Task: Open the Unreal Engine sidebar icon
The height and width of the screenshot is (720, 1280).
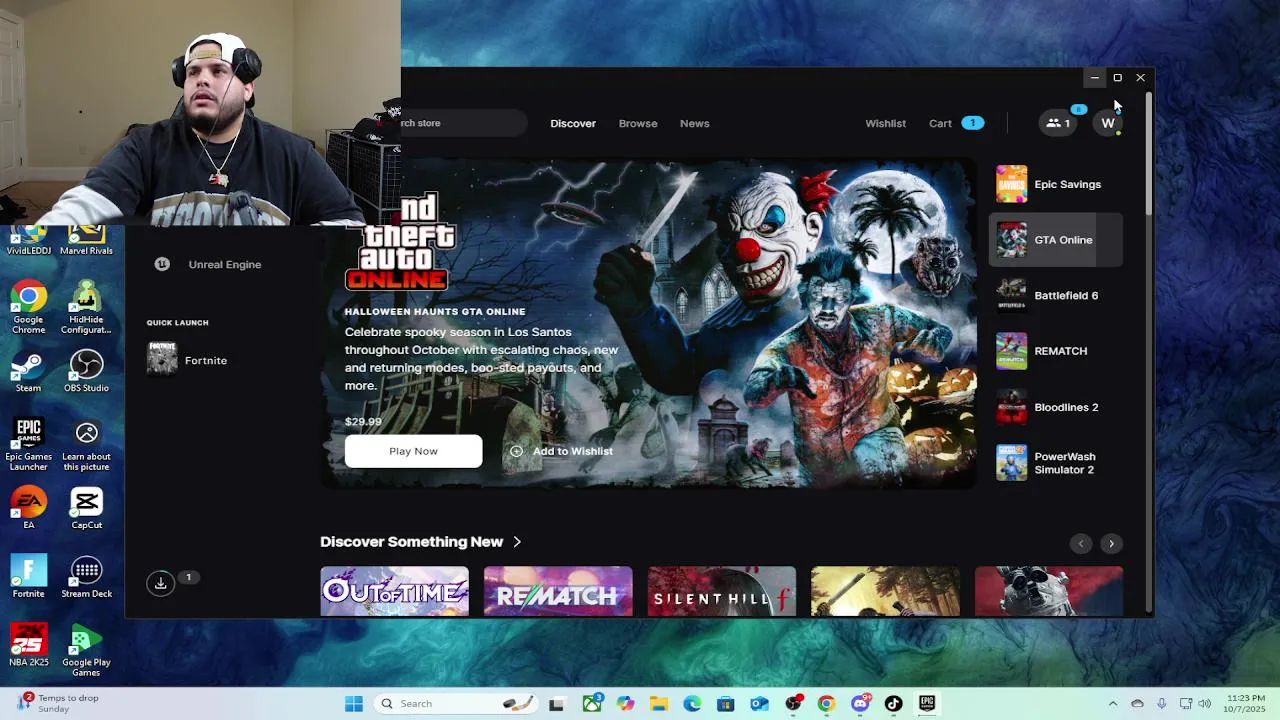Action: [x=162, y=264]
